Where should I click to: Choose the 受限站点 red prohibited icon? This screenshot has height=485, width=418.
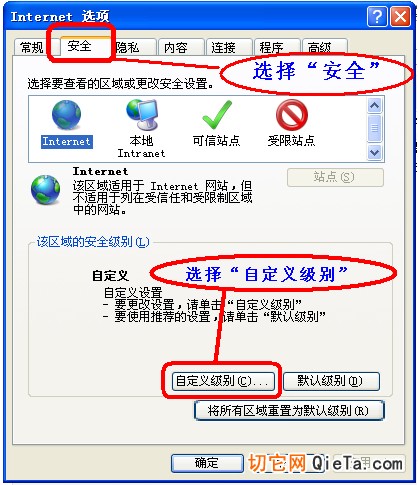pos(292,115)
